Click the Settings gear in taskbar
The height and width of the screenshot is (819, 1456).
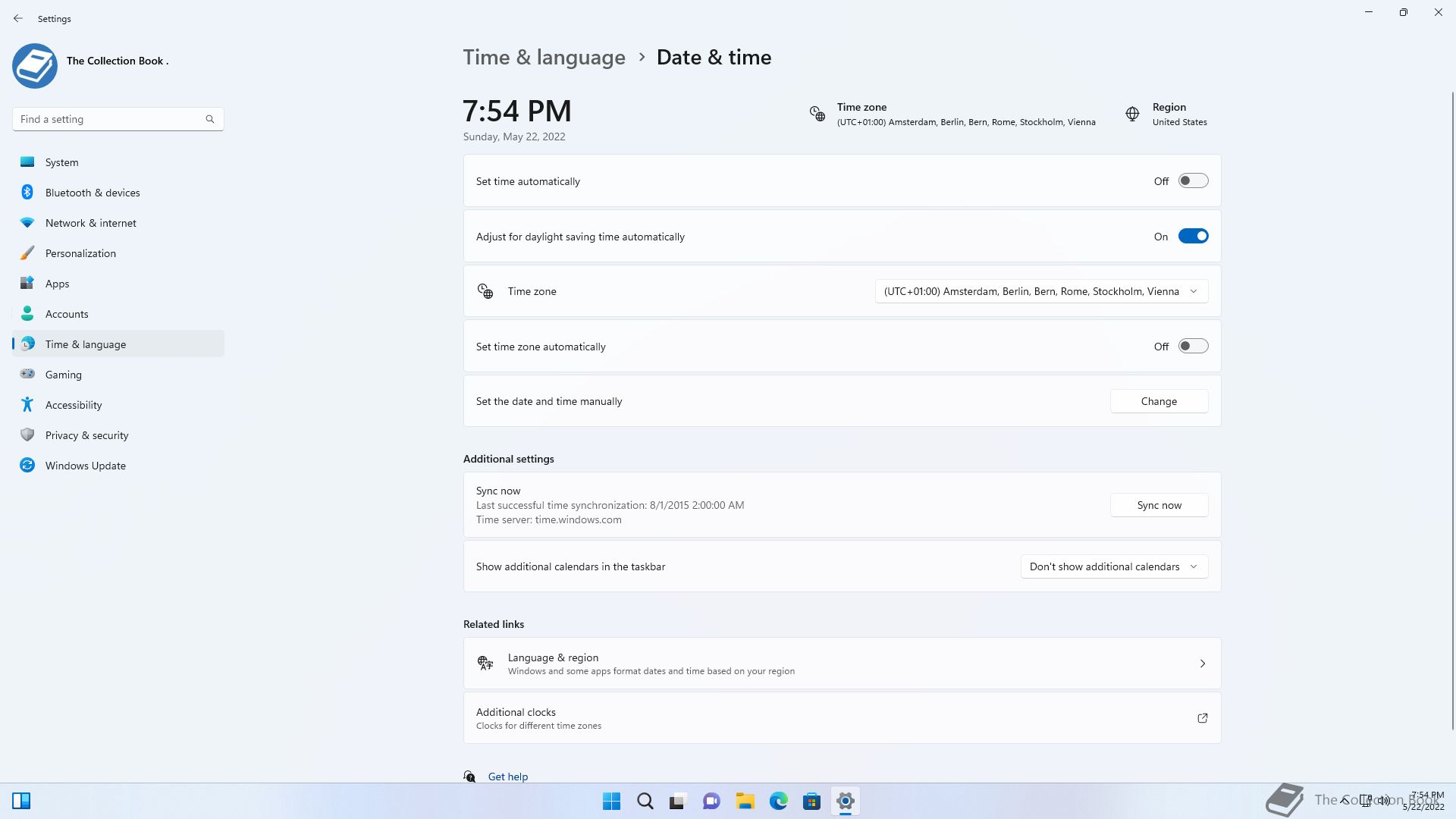[x=845, y=802]
